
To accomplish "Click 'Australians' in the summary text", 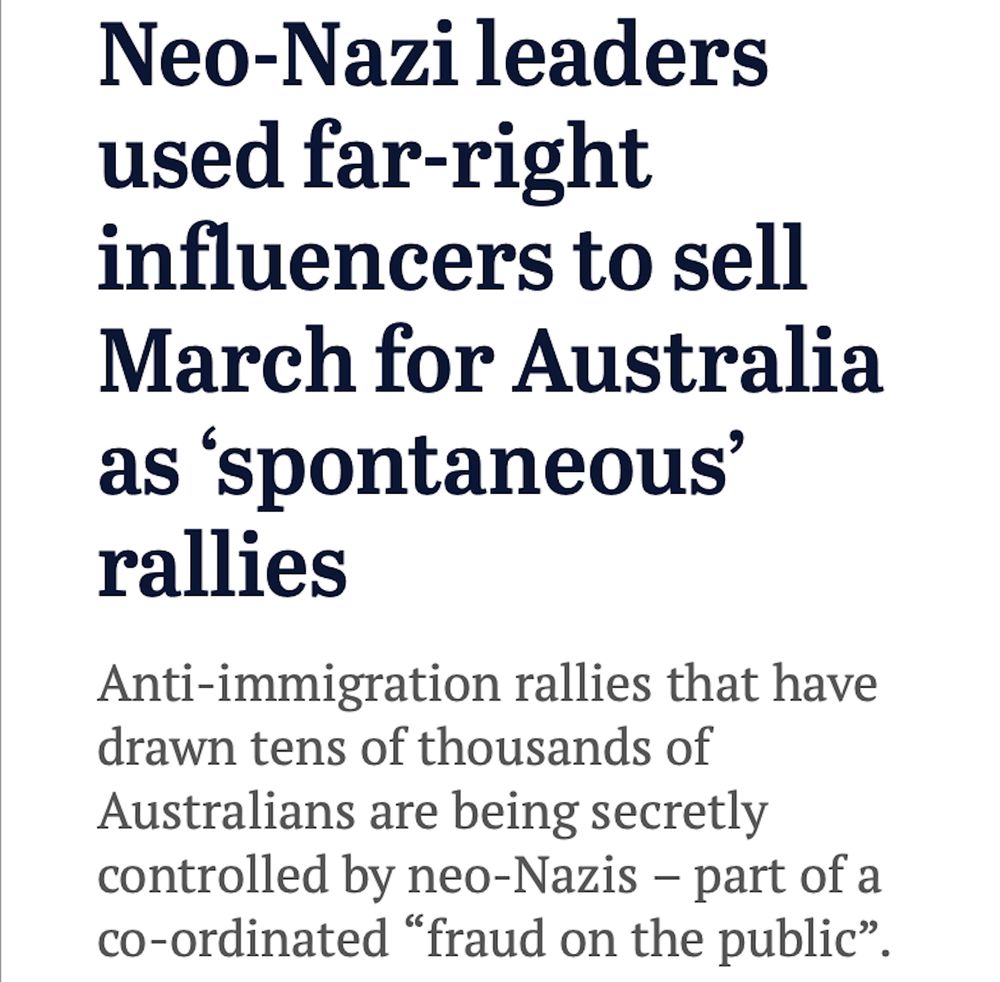I will [226, 811].
